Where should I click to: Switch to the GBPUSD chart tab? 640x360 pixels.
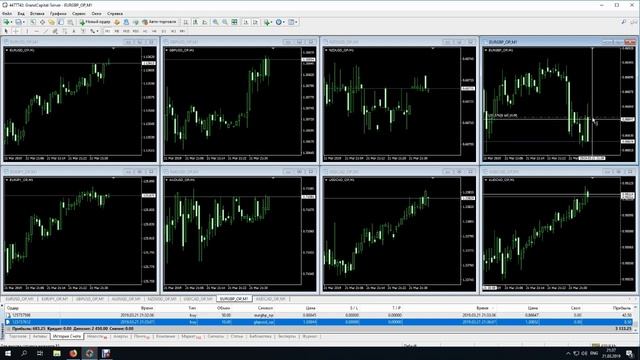(90, 299)
